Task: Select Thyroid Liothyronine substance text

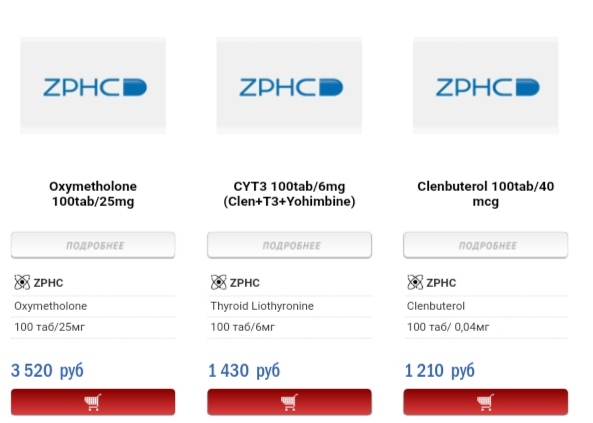Action: click(x=262, y=306)
